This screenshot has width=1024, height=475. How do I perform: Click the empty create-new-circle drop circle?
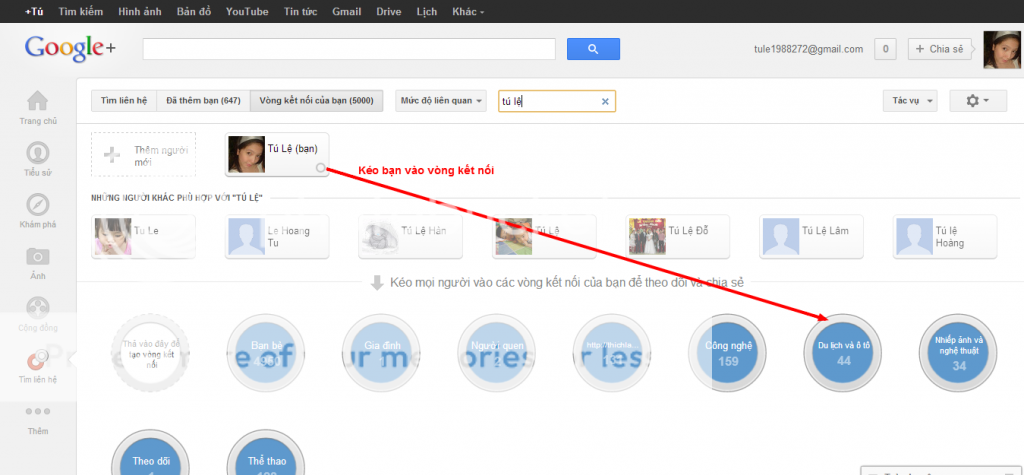(x=150, y=353)
